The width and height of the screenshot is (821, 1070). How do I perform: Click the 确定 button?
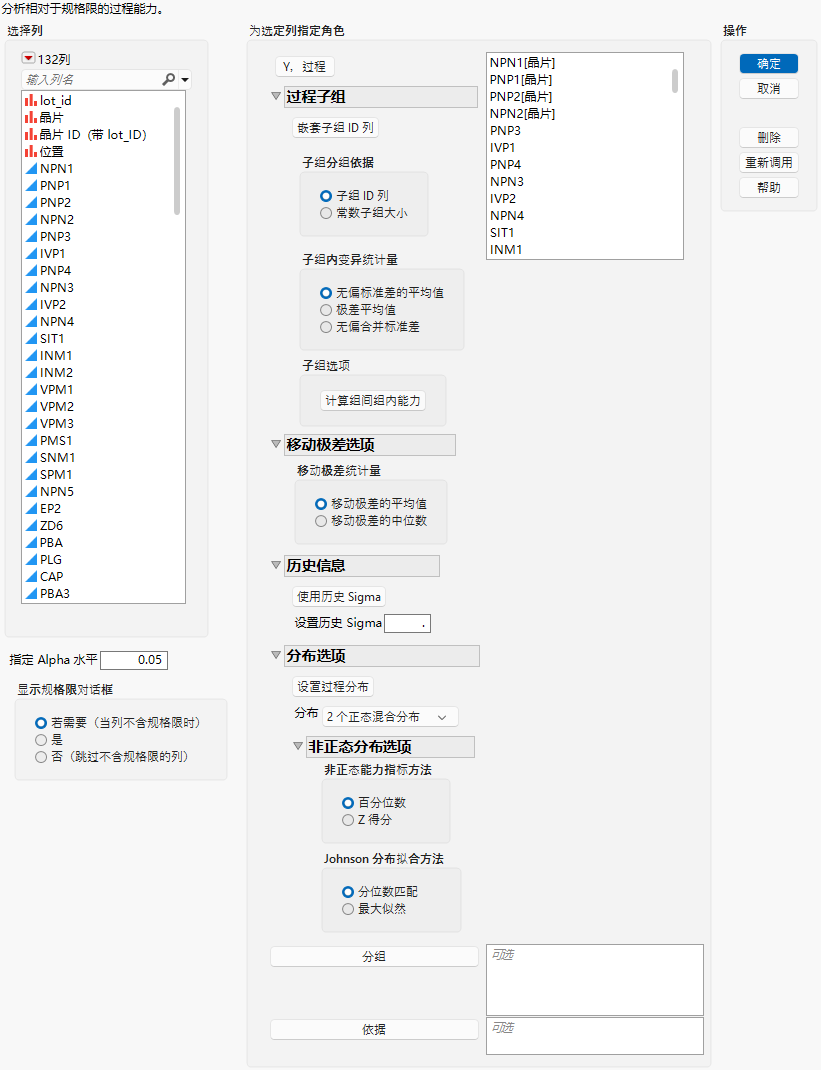[x=769, y=63]
